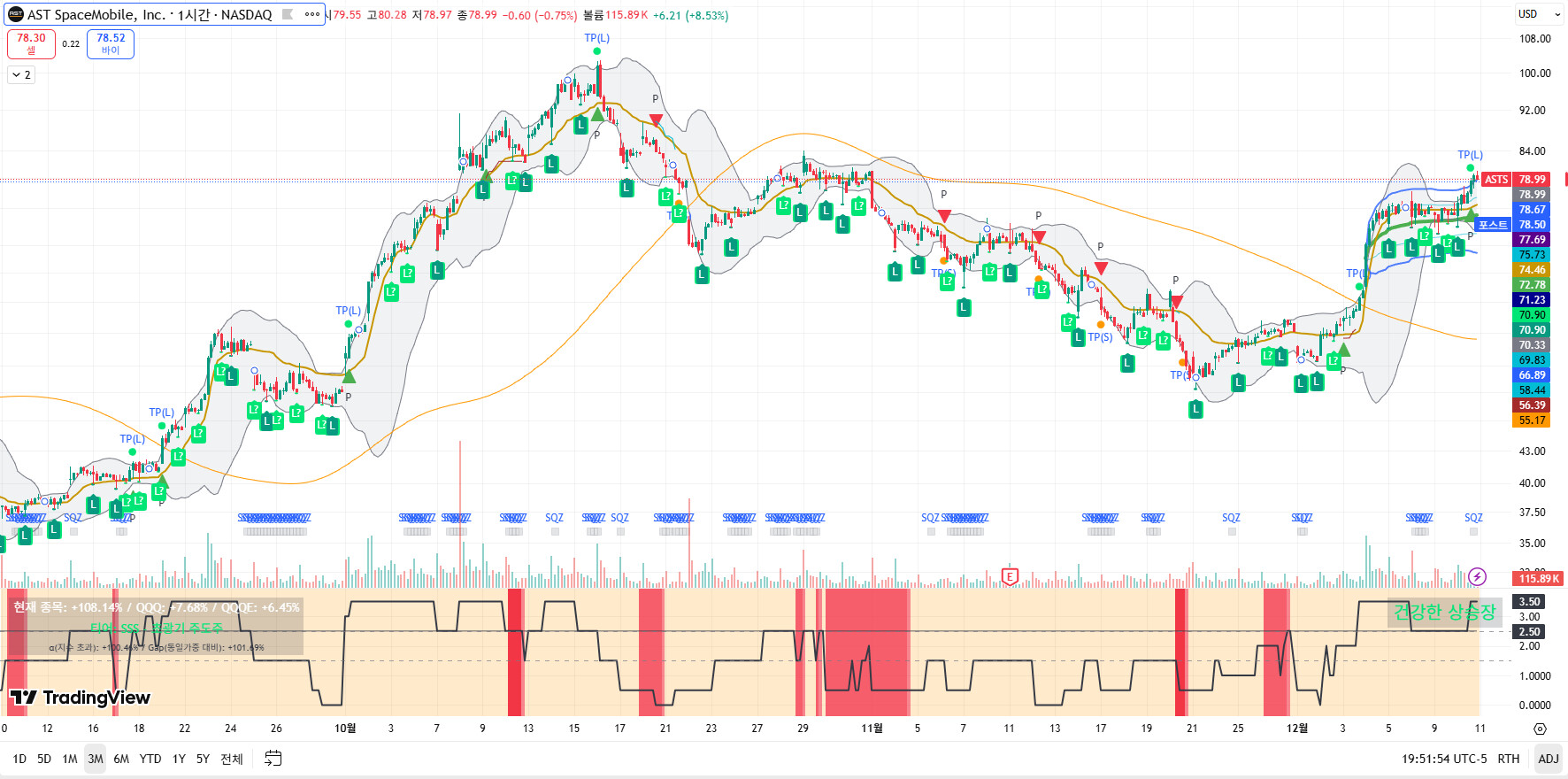Click the blue 78.52 buy button
Viewport: 1568px width, 779px height.
(111, 43)
